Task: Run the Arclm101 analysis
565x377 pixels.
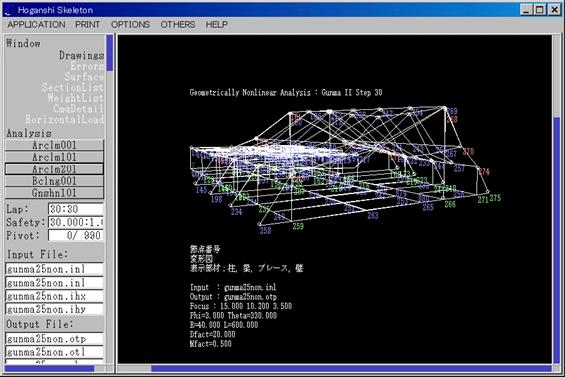Action: pos(54,157)
